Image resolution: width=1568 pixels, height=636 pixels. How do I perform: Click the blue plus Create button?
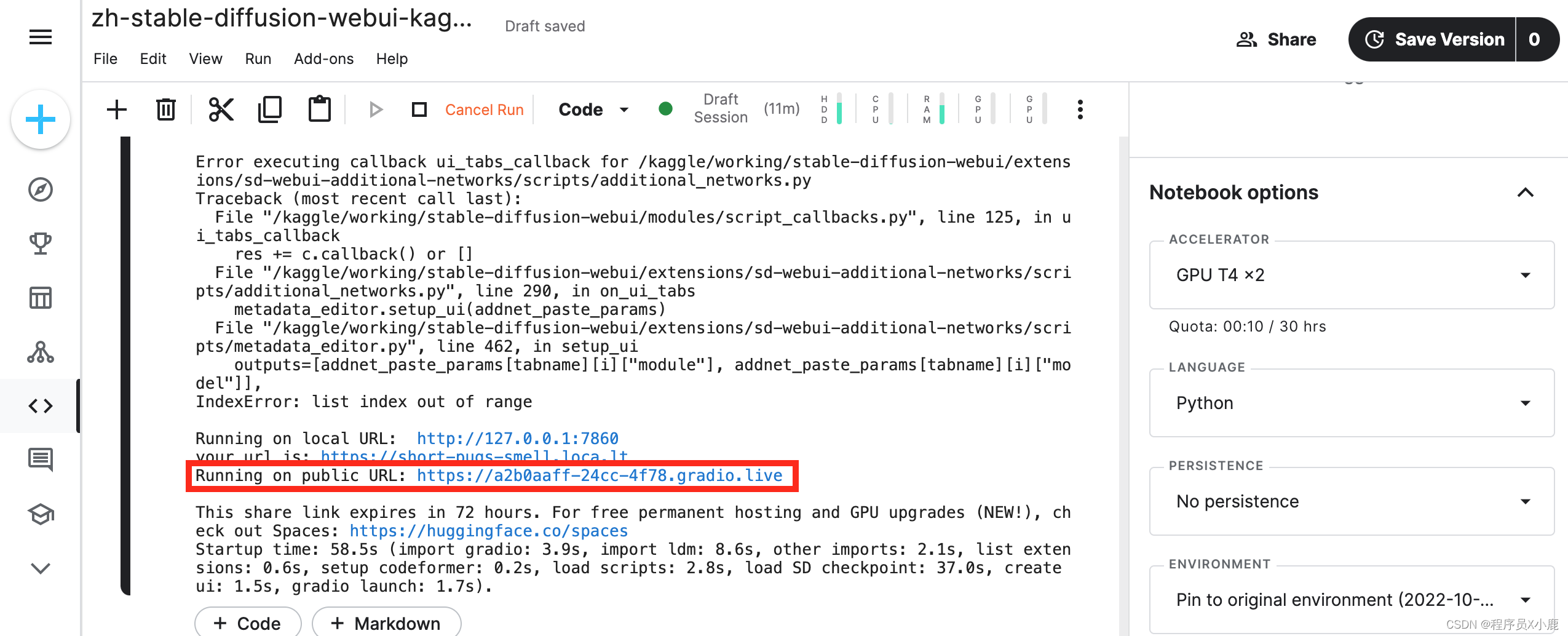(x=39, y=119)
